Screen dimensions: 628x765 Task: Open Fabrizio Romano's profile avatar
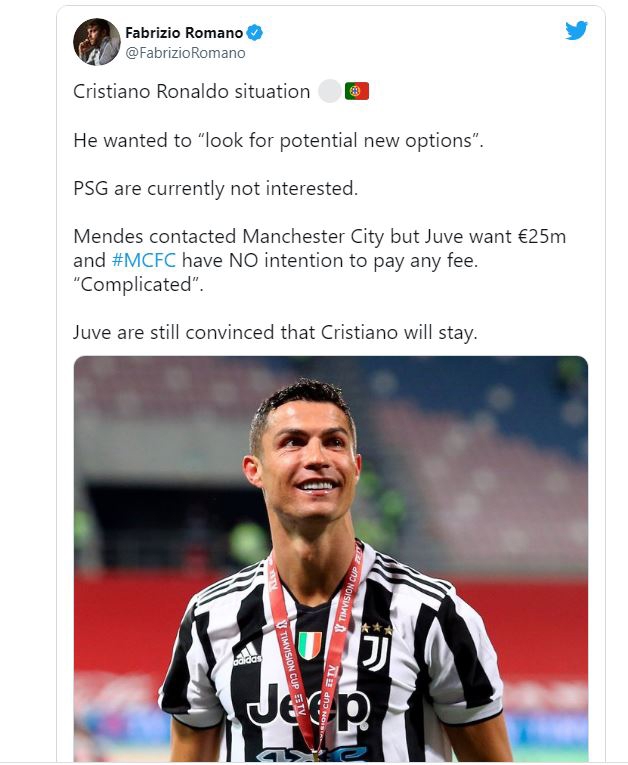pos(97,42)
